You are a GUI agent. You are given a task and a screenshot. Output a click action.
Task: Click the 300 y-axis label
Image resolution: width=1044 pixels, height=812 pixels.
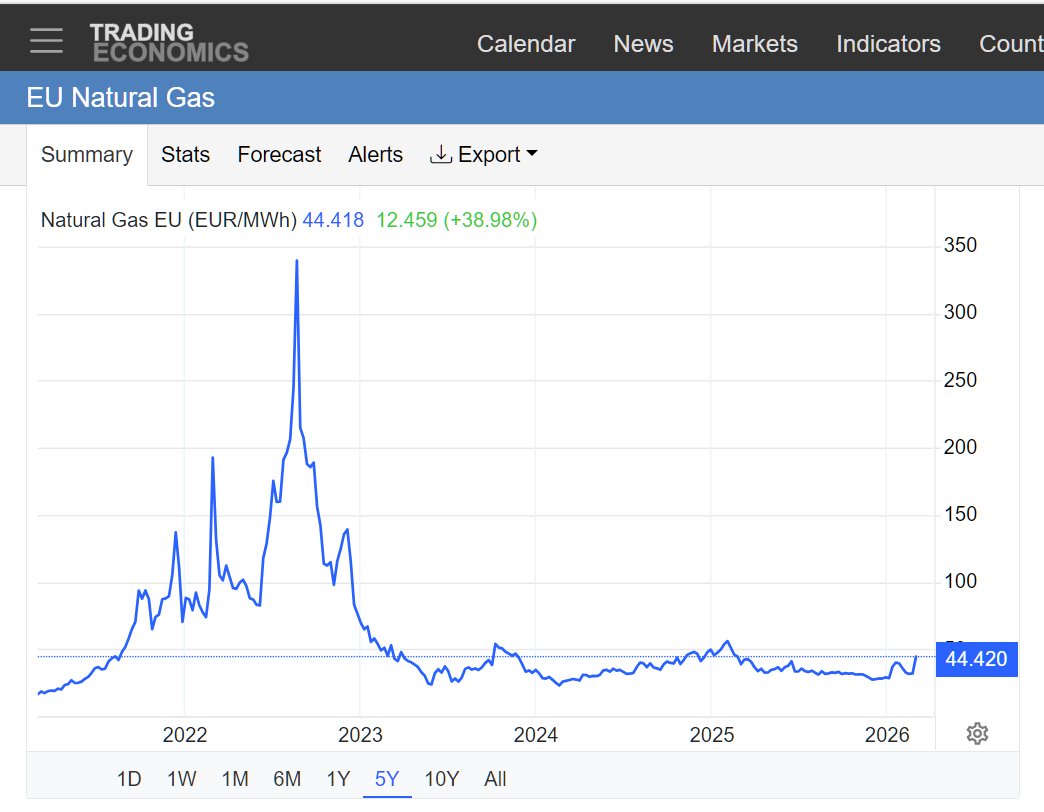coord(960,312)
